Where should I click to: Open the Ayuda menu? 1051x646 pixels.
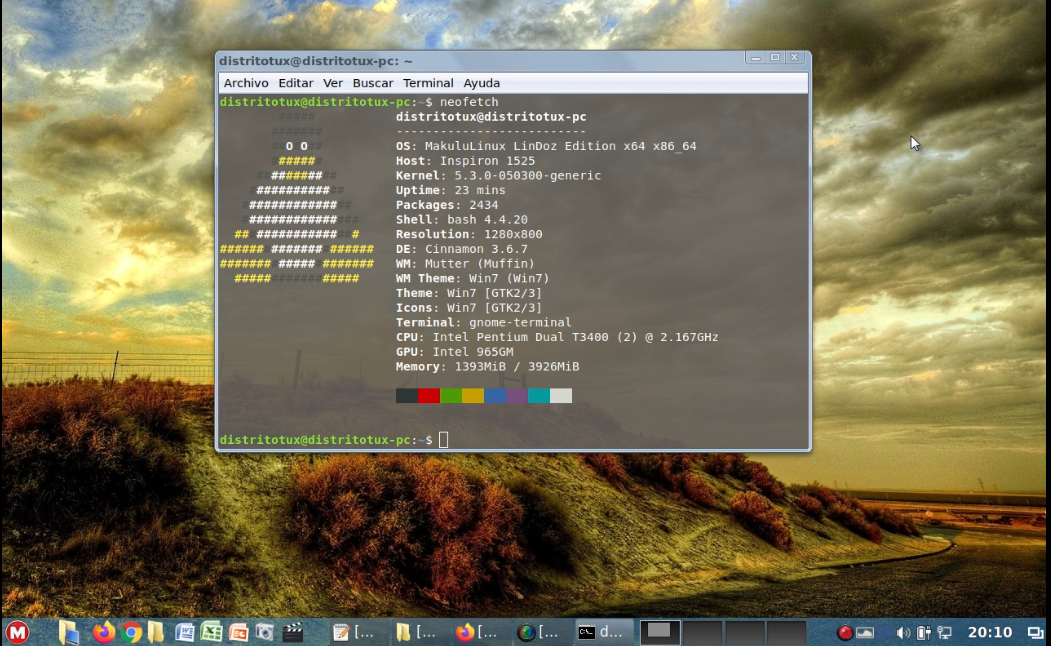point(481,83)
